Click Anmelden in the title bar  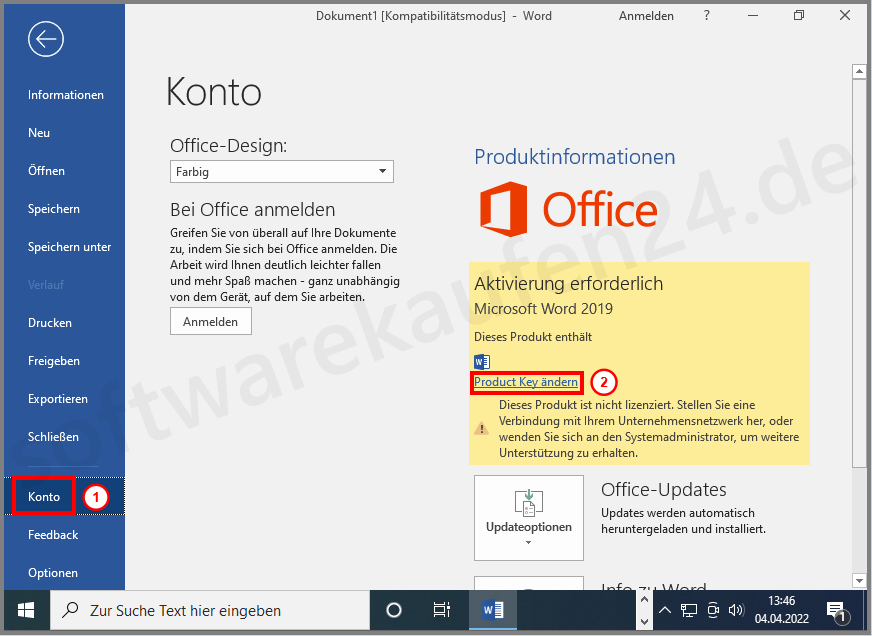(x=646, y=15)
